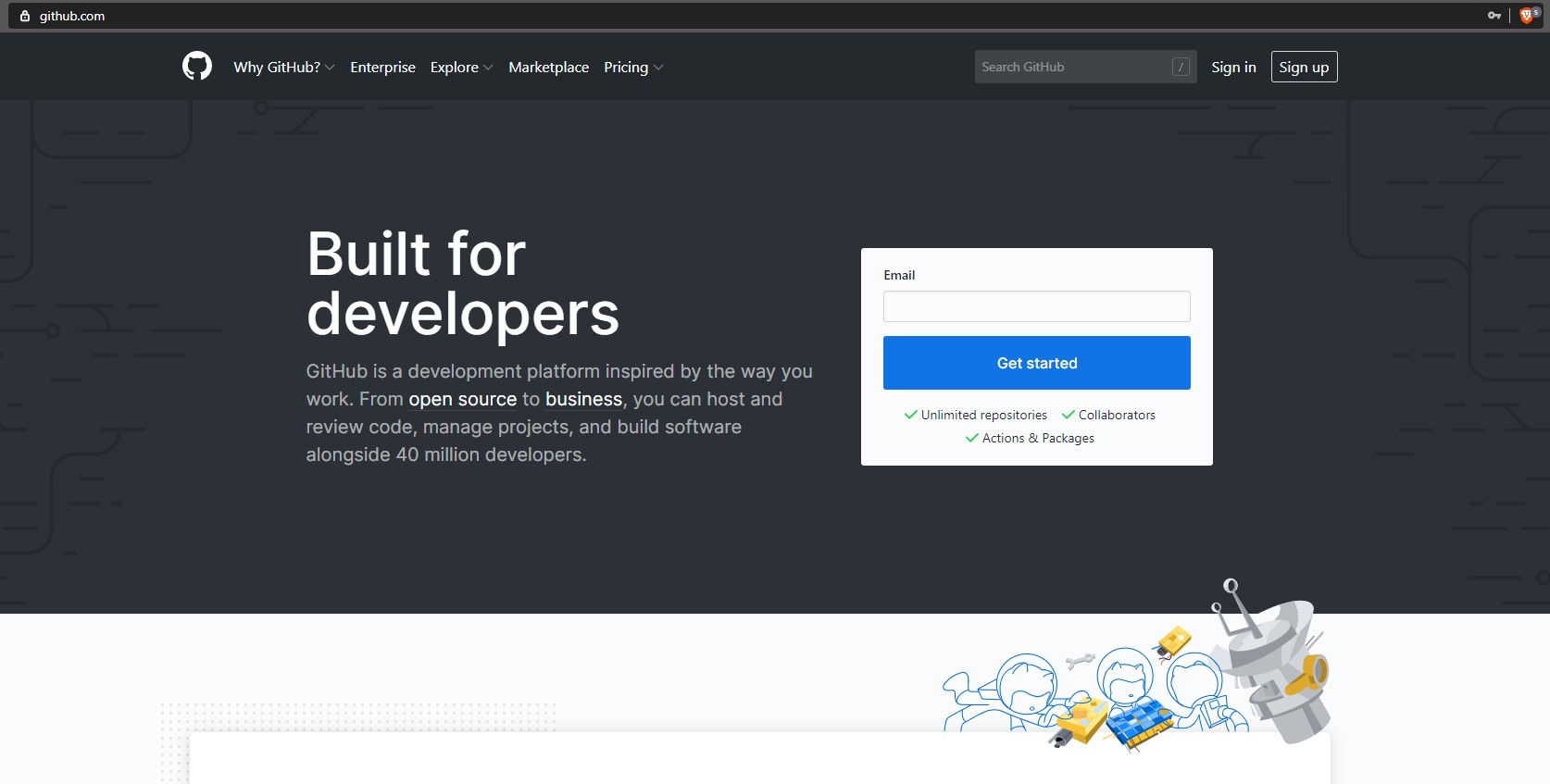Select the astronaut Octocats illustration
The height and width of the screenshot is (784, 1550).
[x=1137, y=665]
